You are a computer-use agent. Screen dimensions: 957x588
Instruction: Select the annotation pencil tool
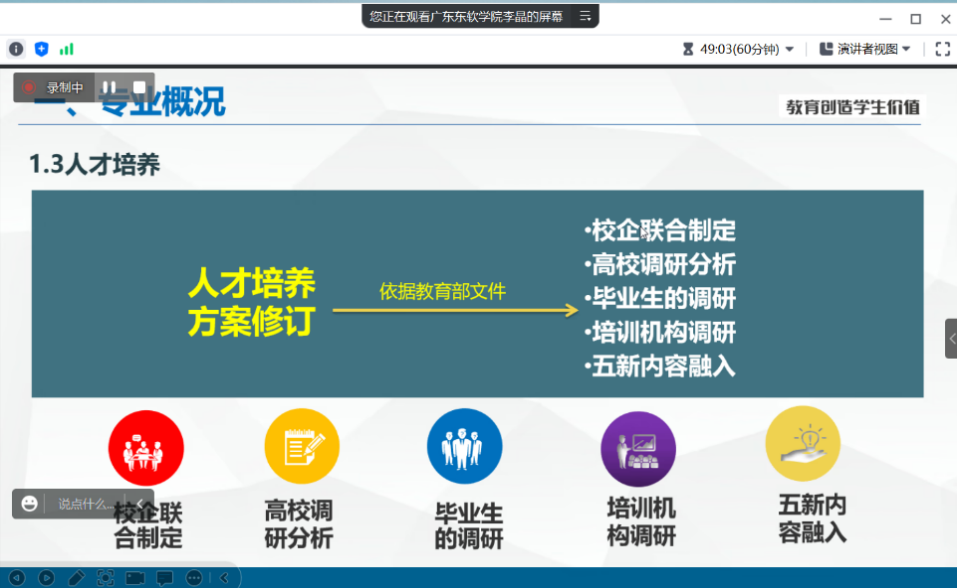(x=76, y=577)
